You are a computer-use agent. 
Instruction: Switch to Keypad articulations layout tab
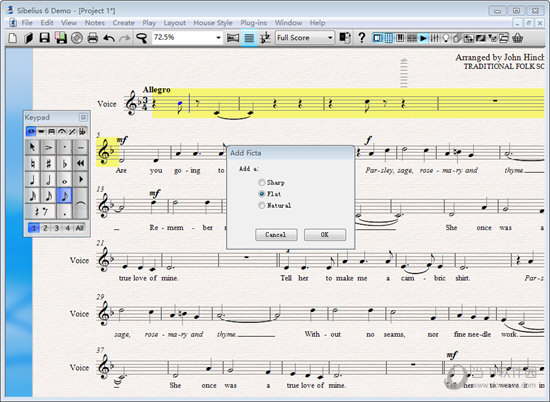62,132
